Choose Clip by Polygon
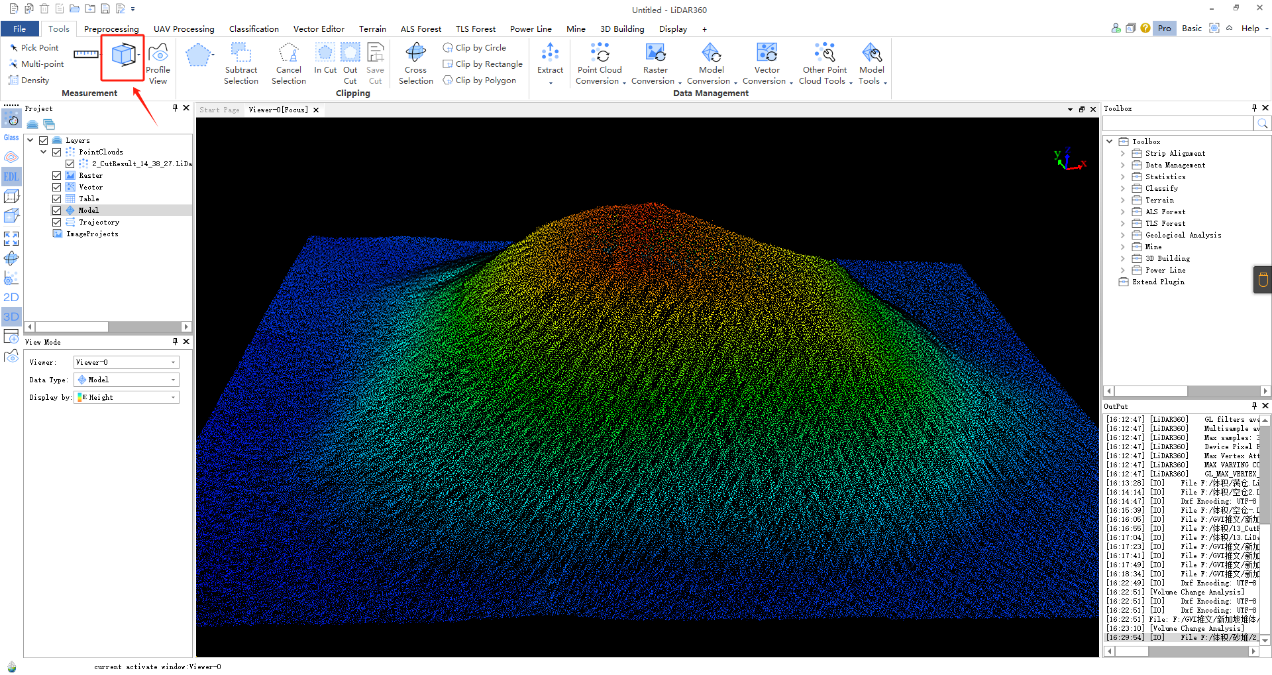Screen dimensions: 1272x675 (x=479, y=80)
